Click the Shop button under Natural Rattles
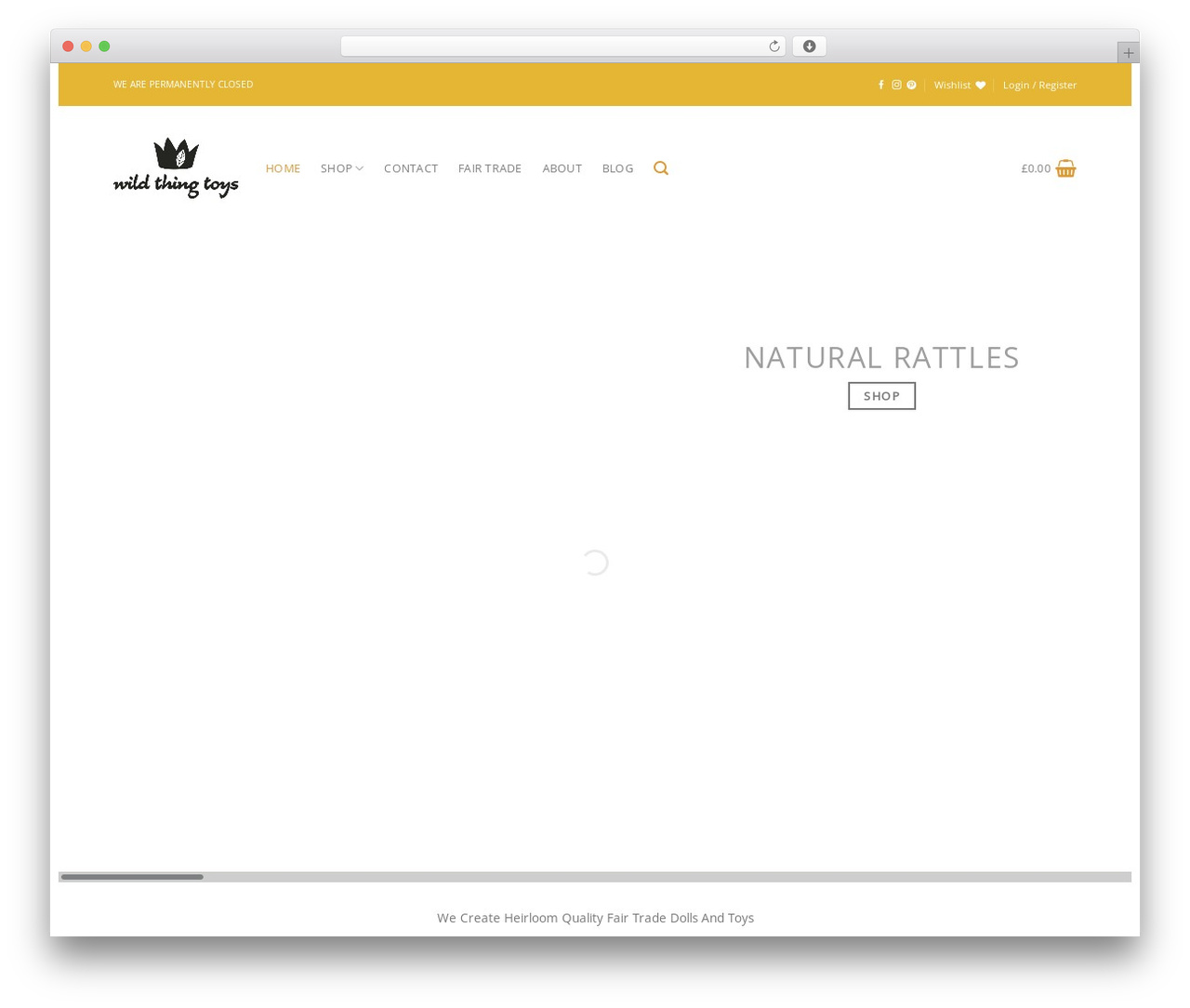This screenshot has width=1190, height=1008. [881, 396]
